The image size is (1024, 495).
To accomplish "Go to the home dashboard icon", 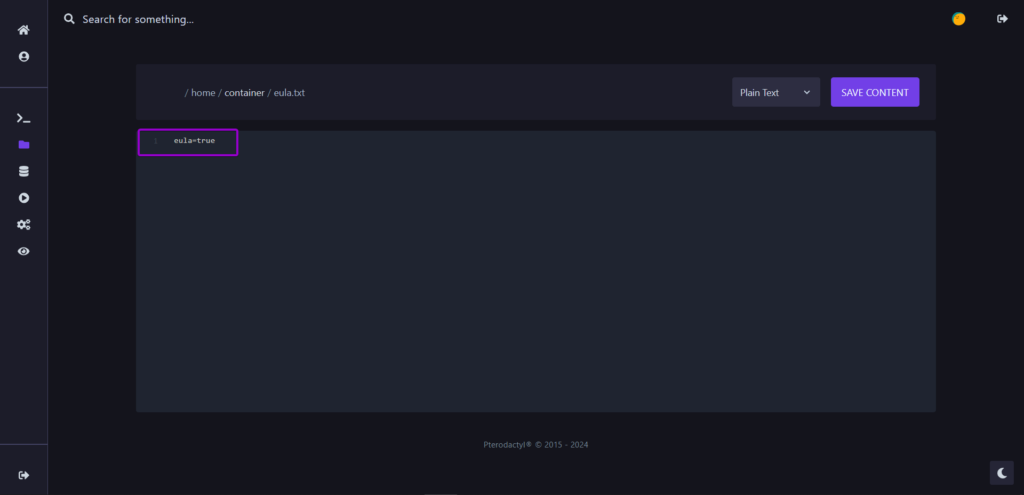I will click(24, 30).
